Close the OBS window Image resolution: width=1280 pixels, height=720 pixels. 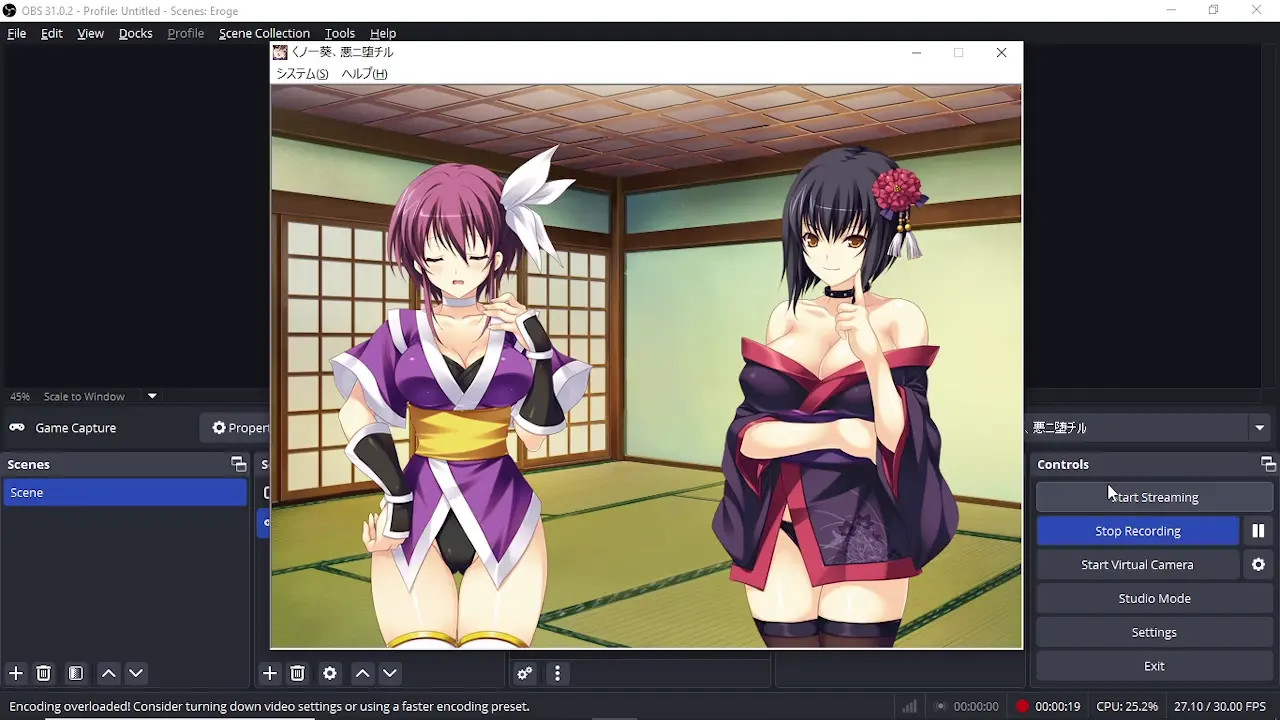point(1257,10)
